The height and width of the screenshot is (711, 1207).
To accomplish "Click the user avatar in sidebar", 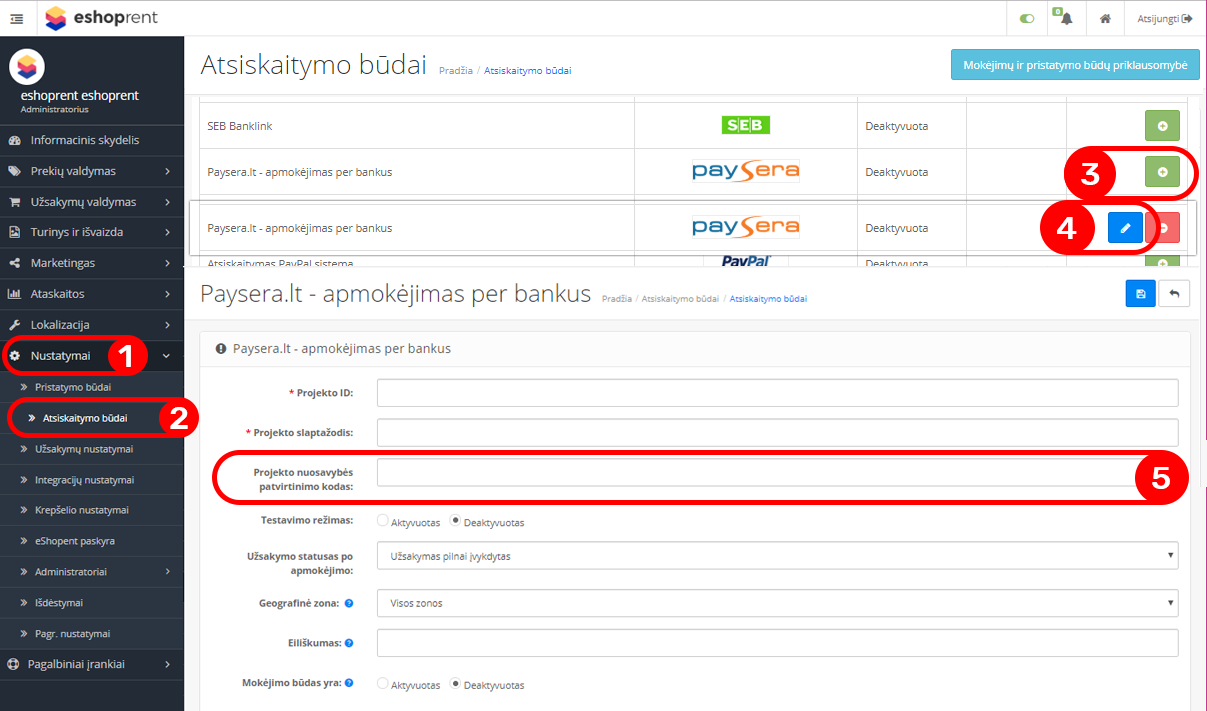I will click(27, 66).
